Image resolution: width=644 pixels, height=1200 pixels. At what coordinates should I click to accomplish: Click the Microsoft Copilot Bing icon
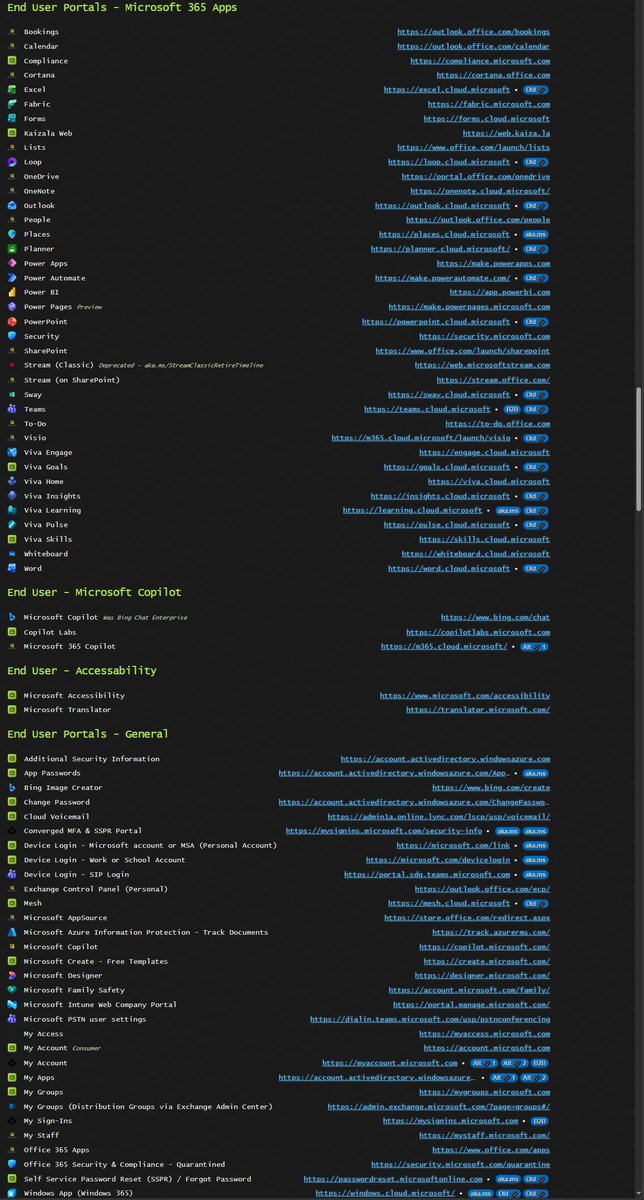[12, 618]
